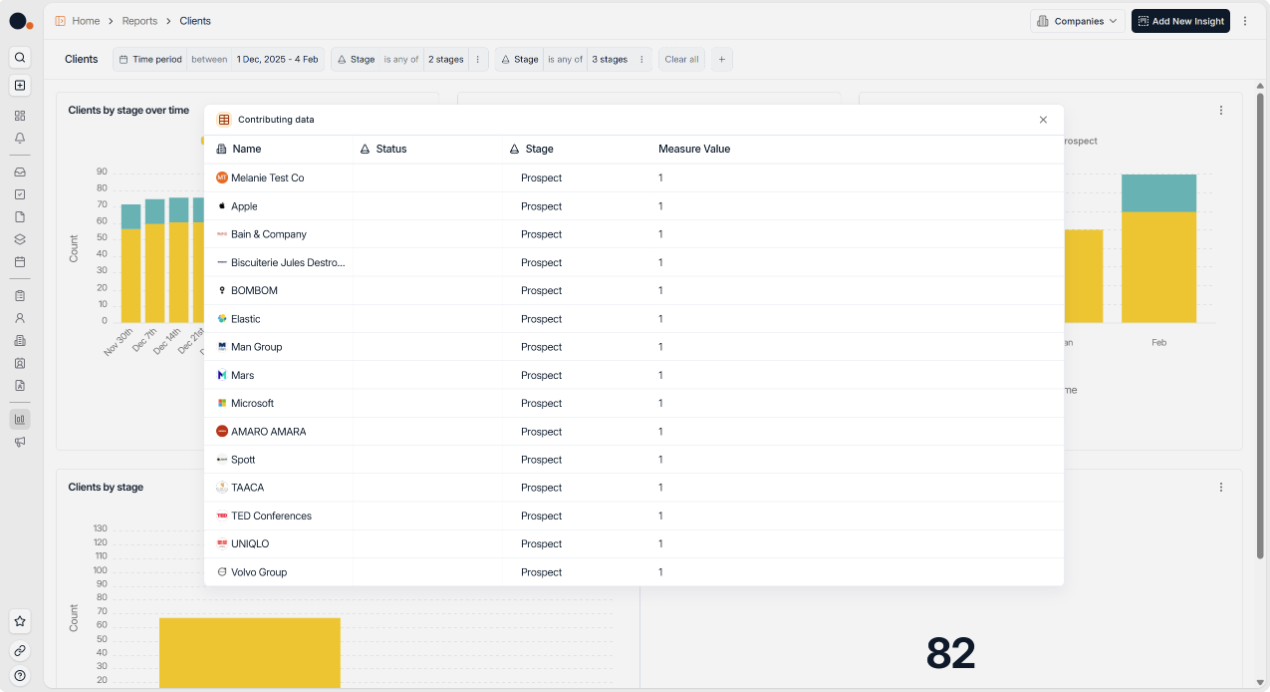1270x692 pixels.
Task: Sort by the Name column header
Action: click(x=246, y=149)
